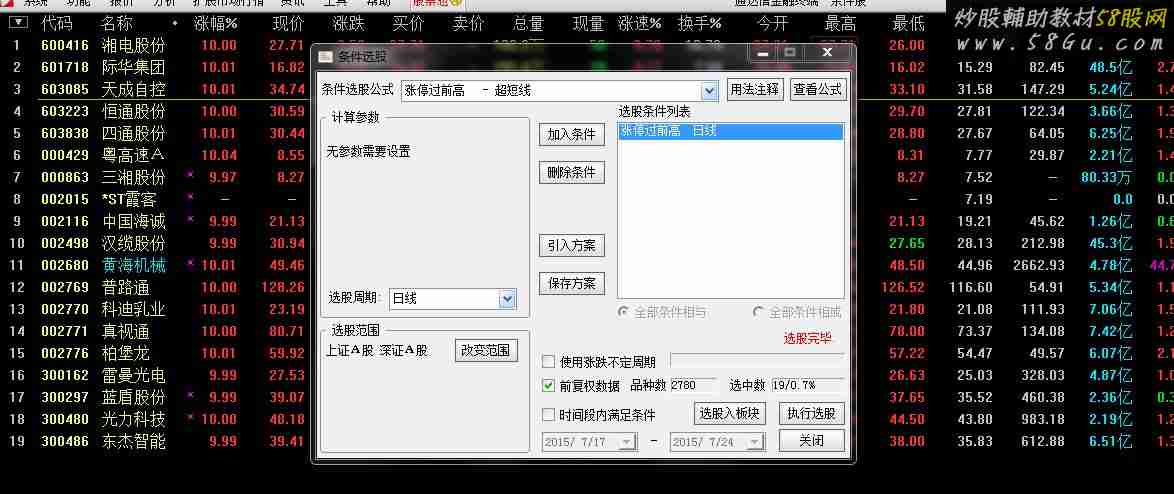Screen dimensions: 1174x494
Task: Select stock name 黄海机械
Action: [133, 266]
